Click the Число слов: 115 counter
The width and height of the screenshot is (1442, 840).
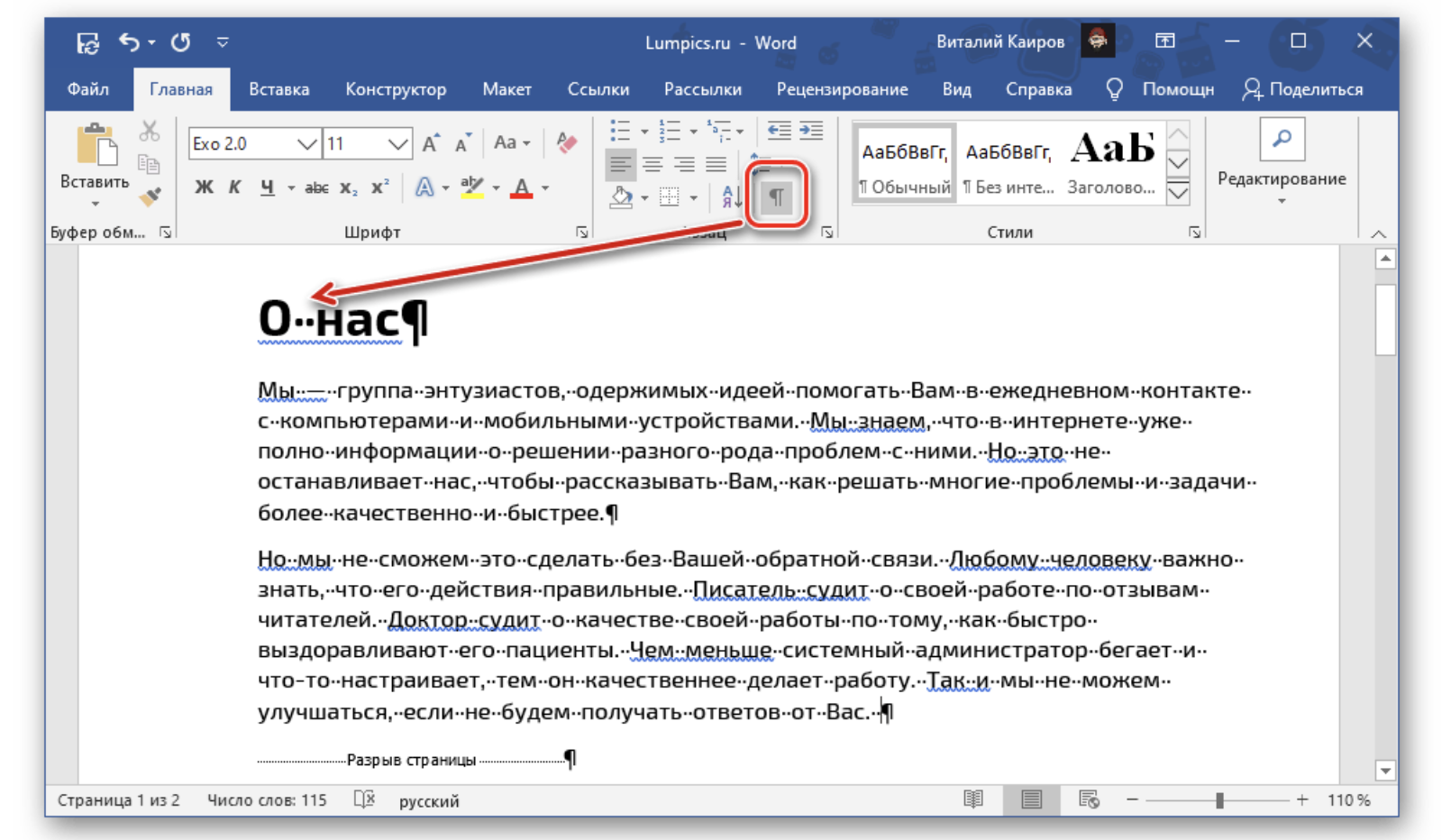268,800
